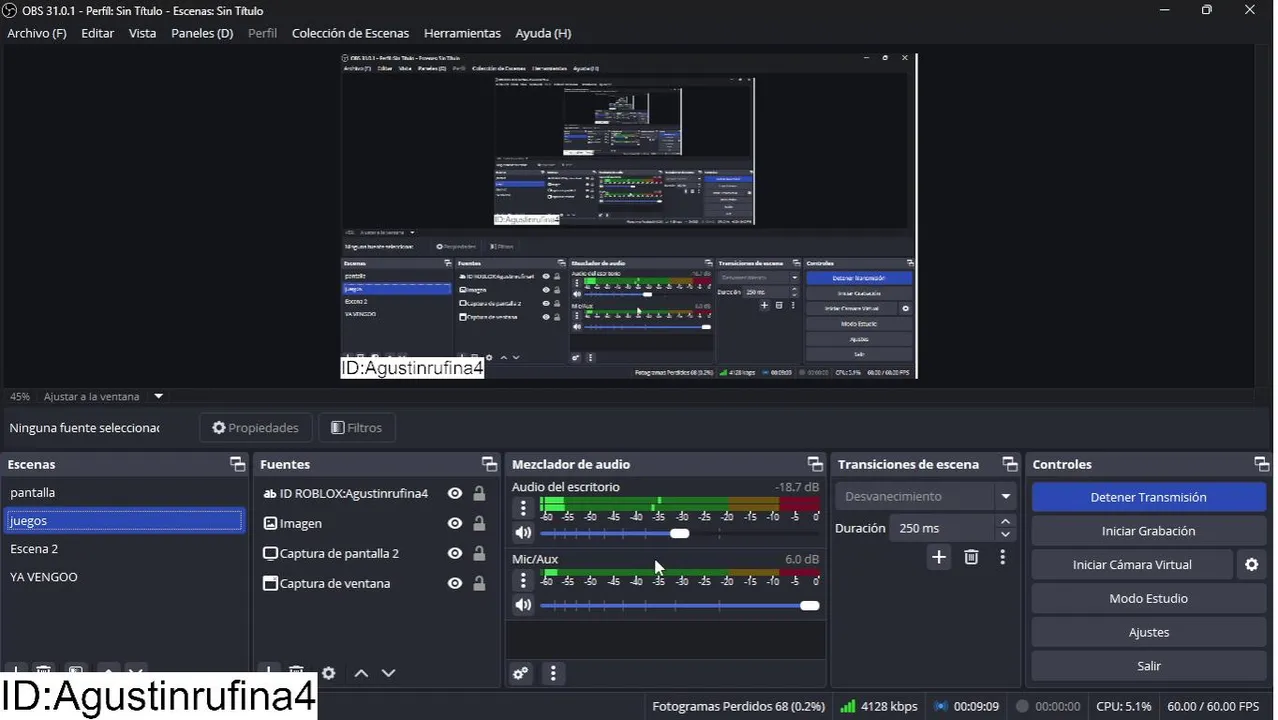Move selected source down arrow
The width and height of the screenshot is (1278, 720).
pyautogui.click(x=389, y=673)
